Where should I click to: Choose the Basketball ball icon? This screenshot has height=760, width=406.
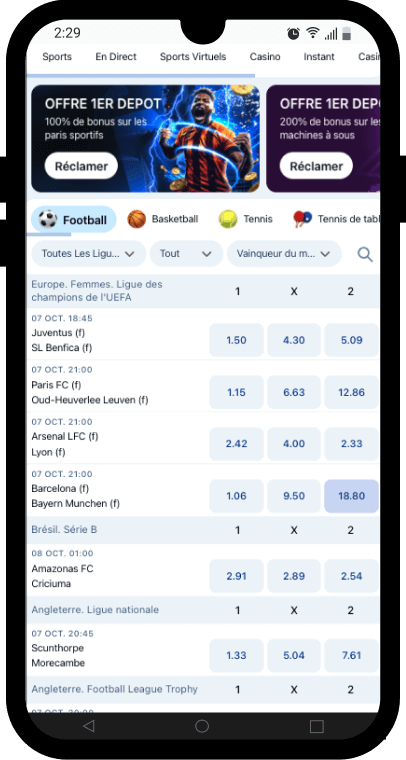[x=137, y=219]
